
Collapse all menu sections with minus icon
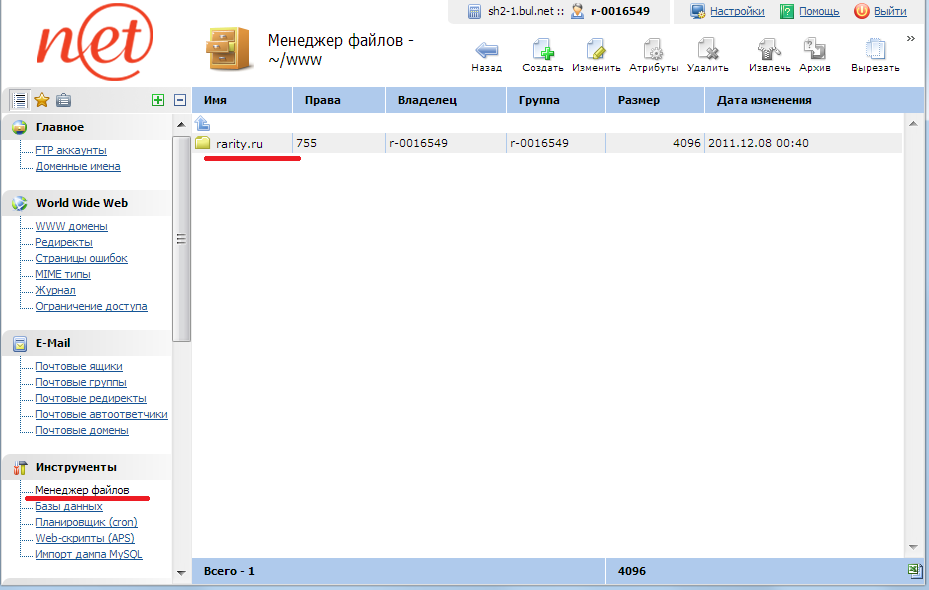[x=180, y=100]
